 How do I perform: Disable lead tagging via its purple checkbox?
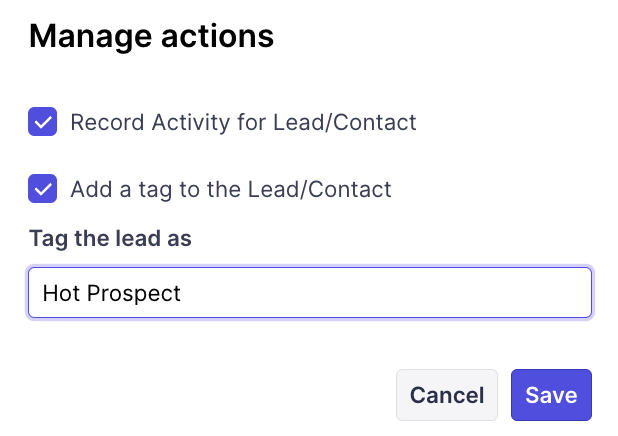(43, 189)
